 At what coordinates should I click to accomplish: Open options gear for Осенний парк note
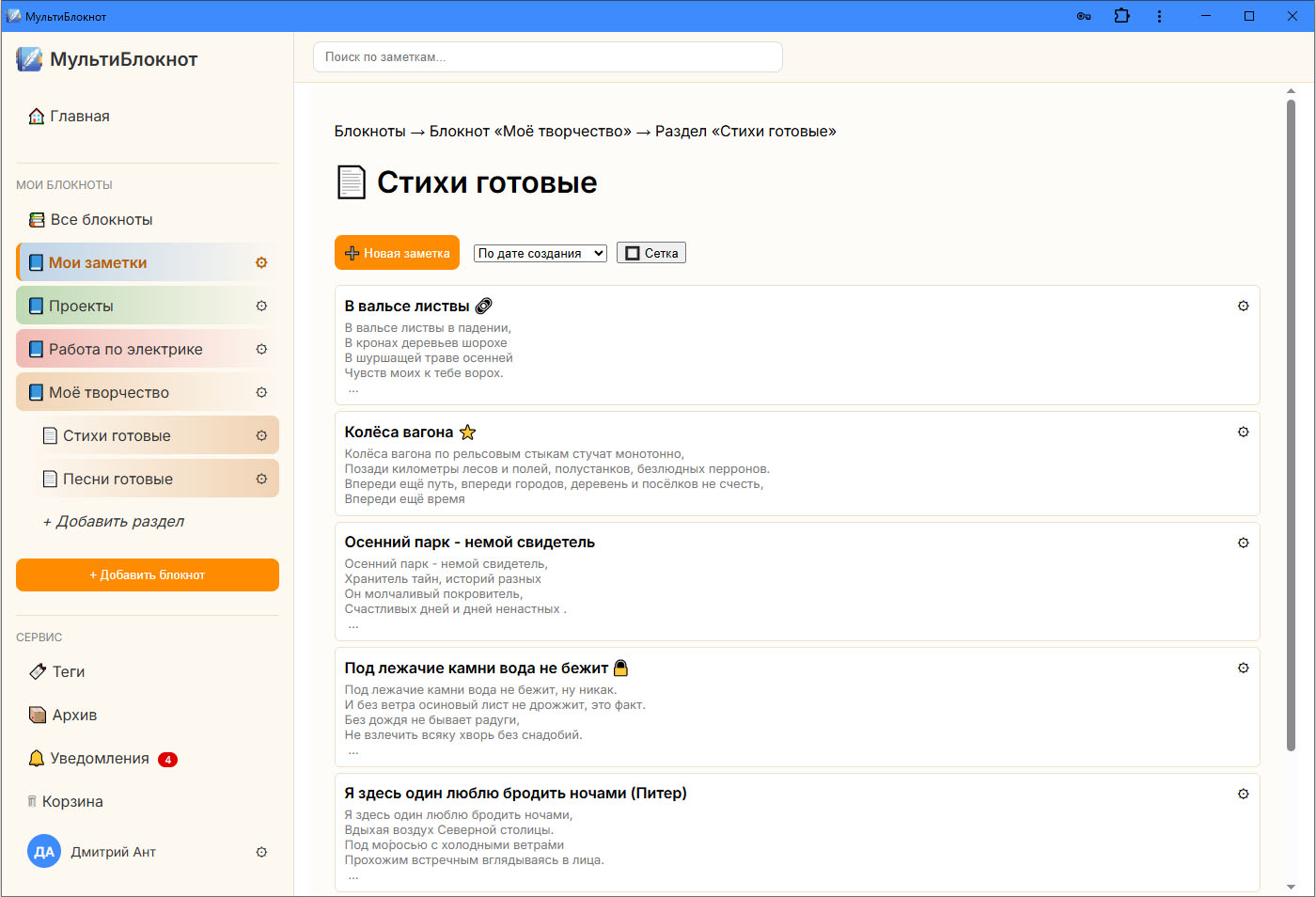point(1243,543)
